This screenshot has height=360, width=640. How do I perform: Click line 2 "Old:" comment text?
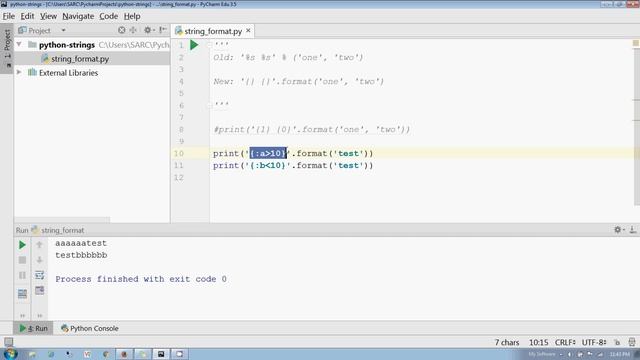tap(288, 58)
